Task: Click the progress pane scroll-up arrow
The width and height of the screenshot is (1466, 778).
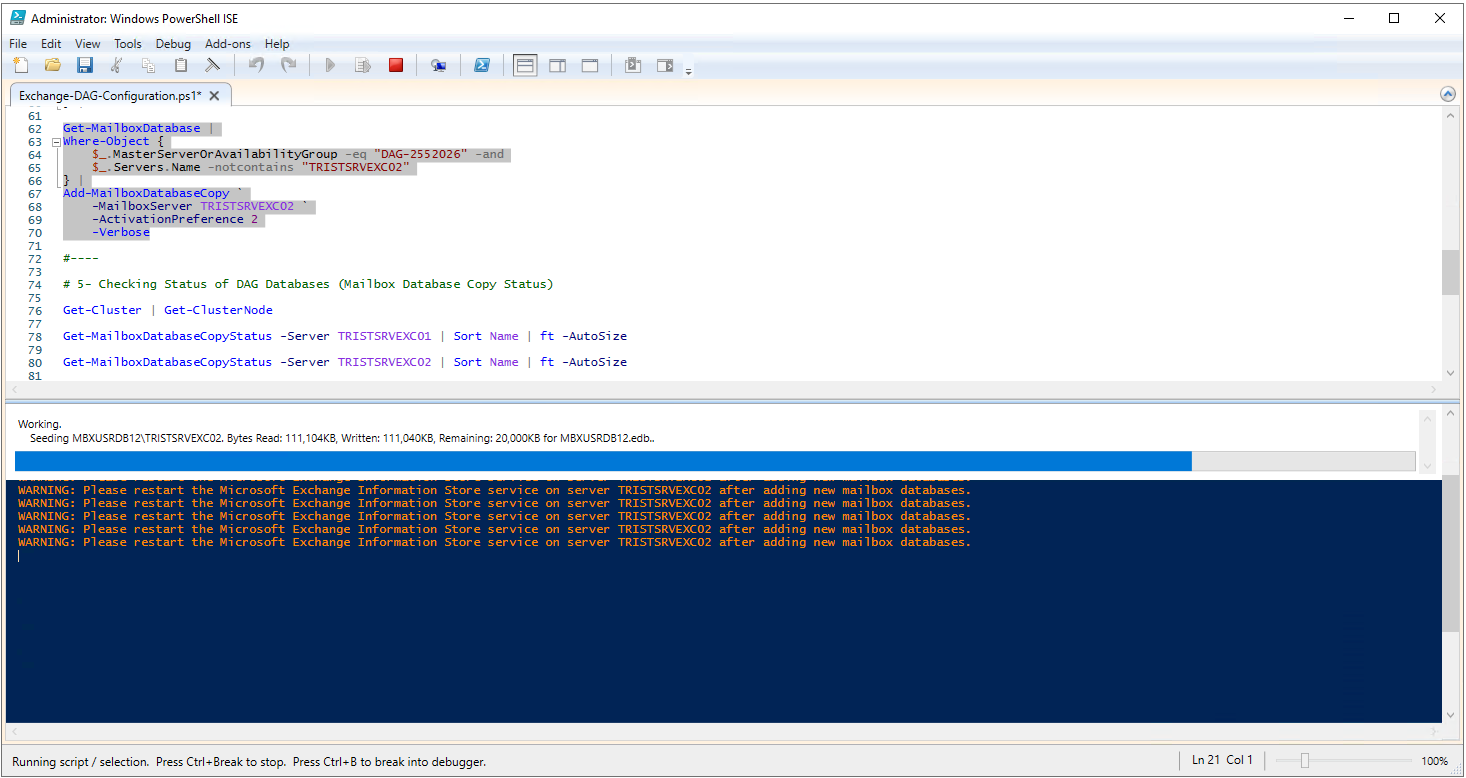Action: point(1428,421)
